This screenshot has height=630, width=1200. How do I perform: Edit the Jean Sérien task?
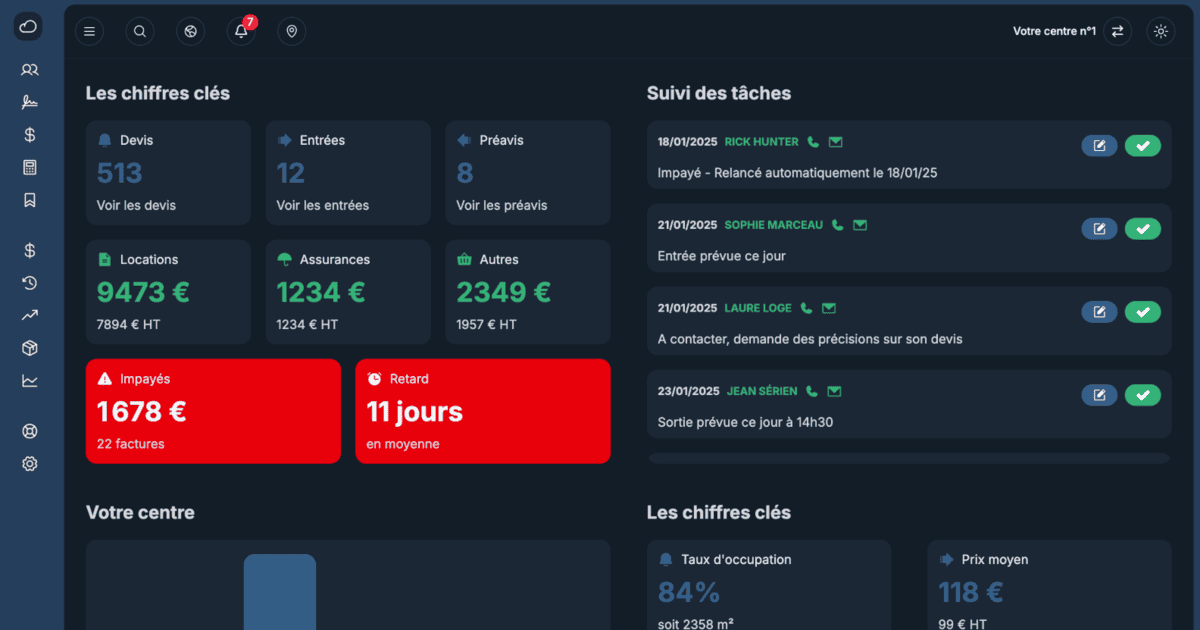click(x=1099, y=395)
